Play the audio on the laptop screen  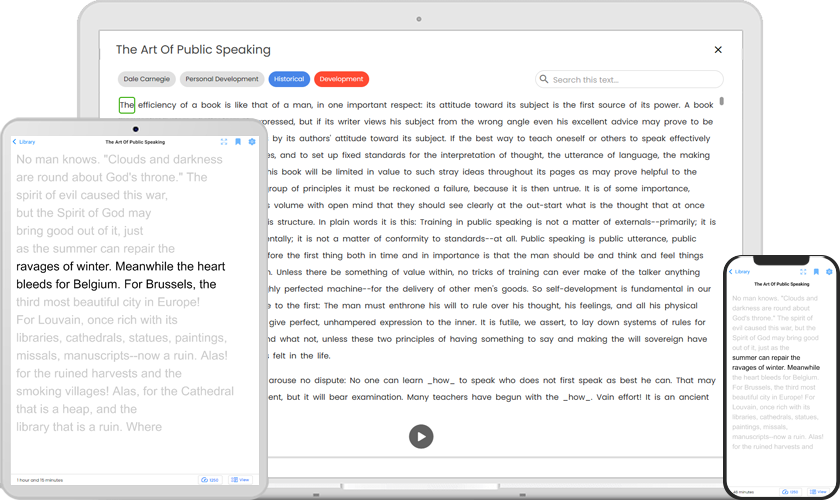[x=421, y=436]
